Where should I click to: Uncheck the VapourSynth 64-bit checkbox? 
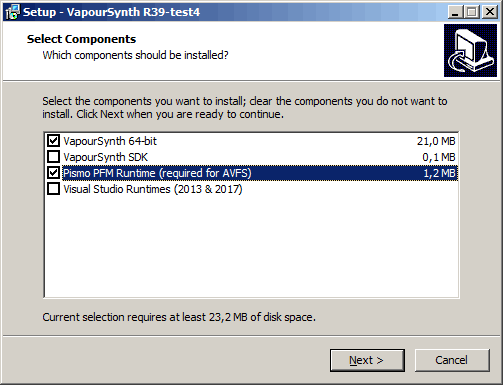coord(53,141)
